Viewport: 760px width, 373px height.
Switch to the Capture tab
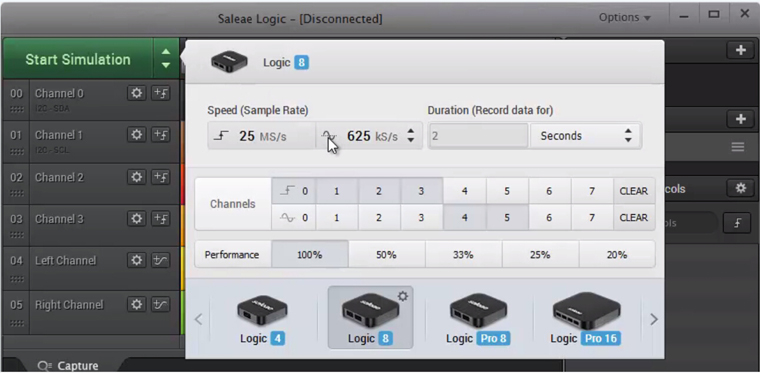point(68,366)
